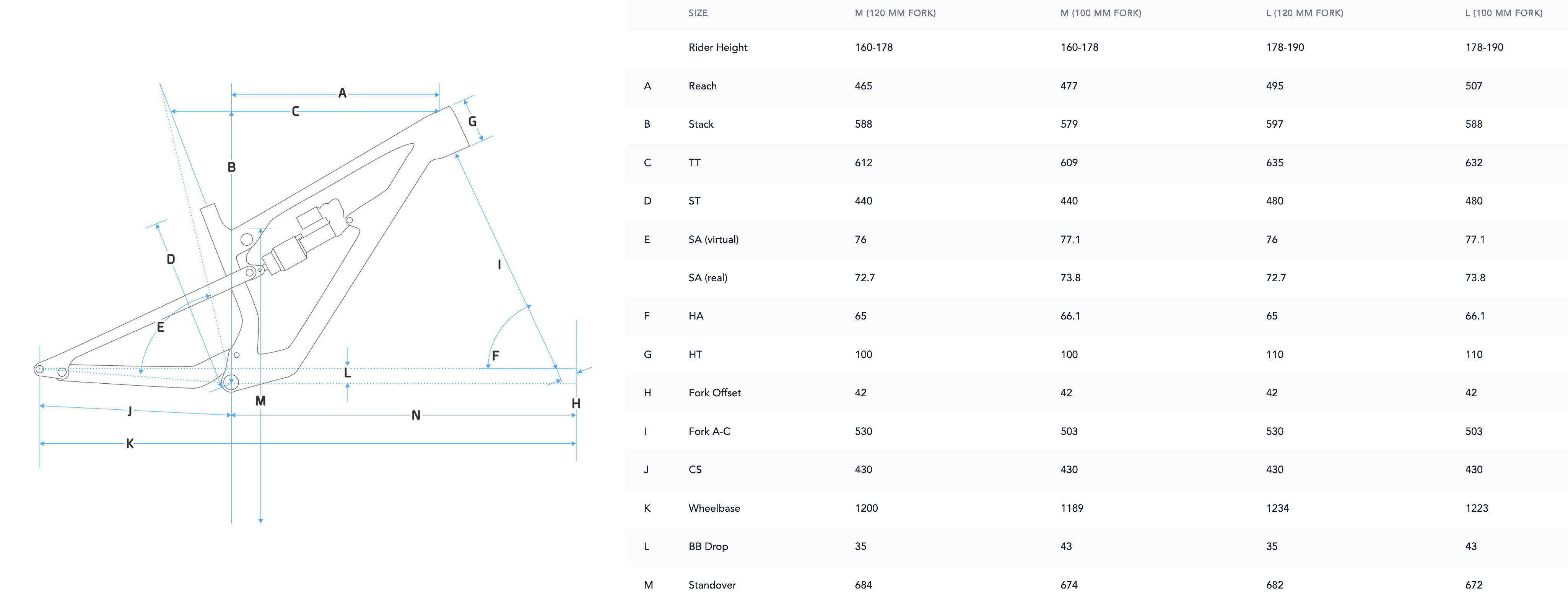Click the SA (virtual) row label
Viewport: 1568px width, 600px height.
pyautogui.click(x=713, y=239)
